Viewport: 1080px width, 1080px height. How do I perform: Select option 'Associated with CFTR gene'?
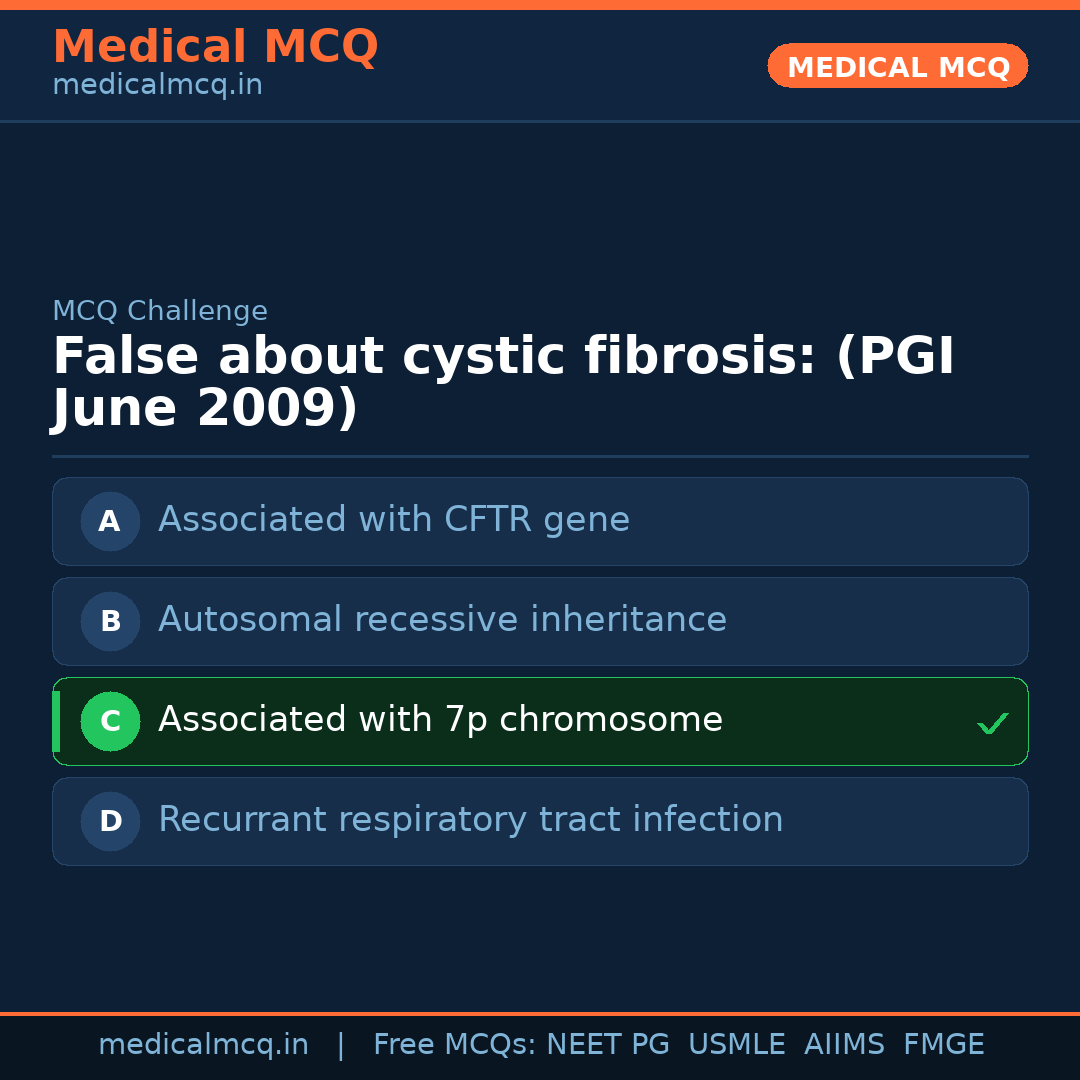(394, 520)
